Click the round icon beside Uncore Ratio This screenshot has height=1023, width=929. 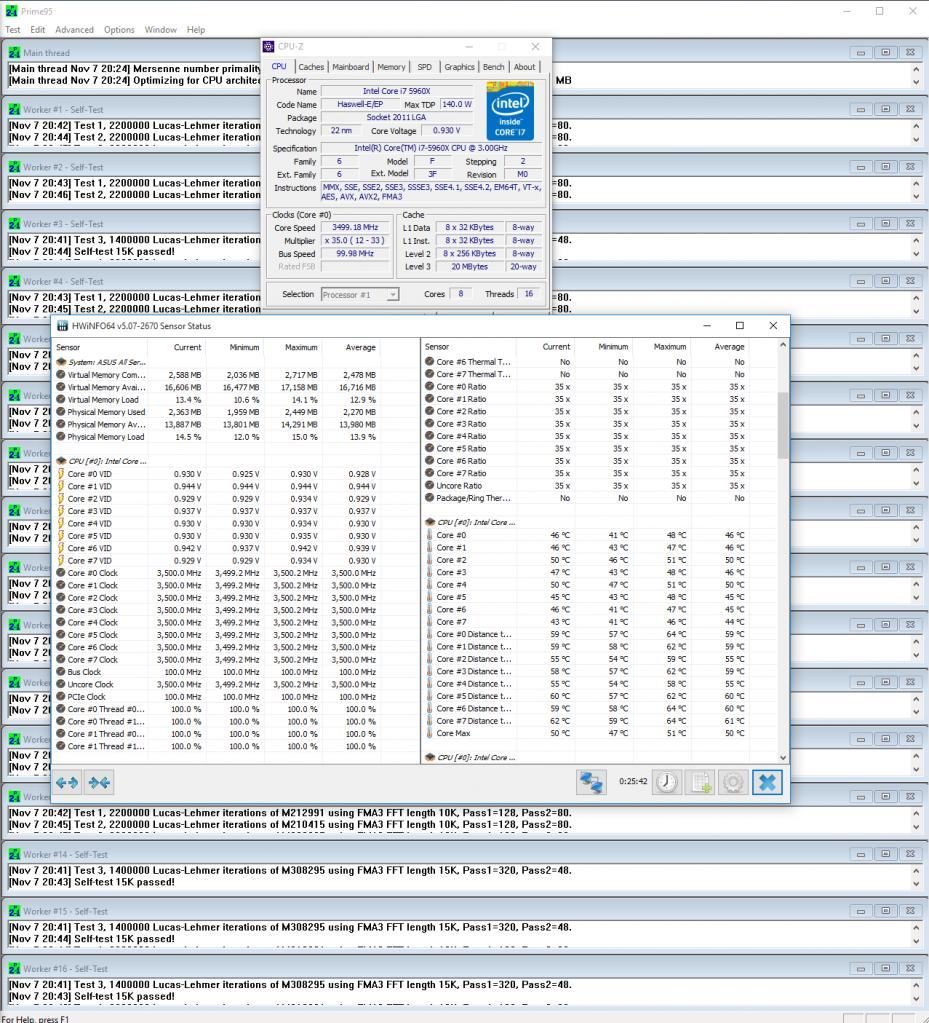tap(429, 485)
